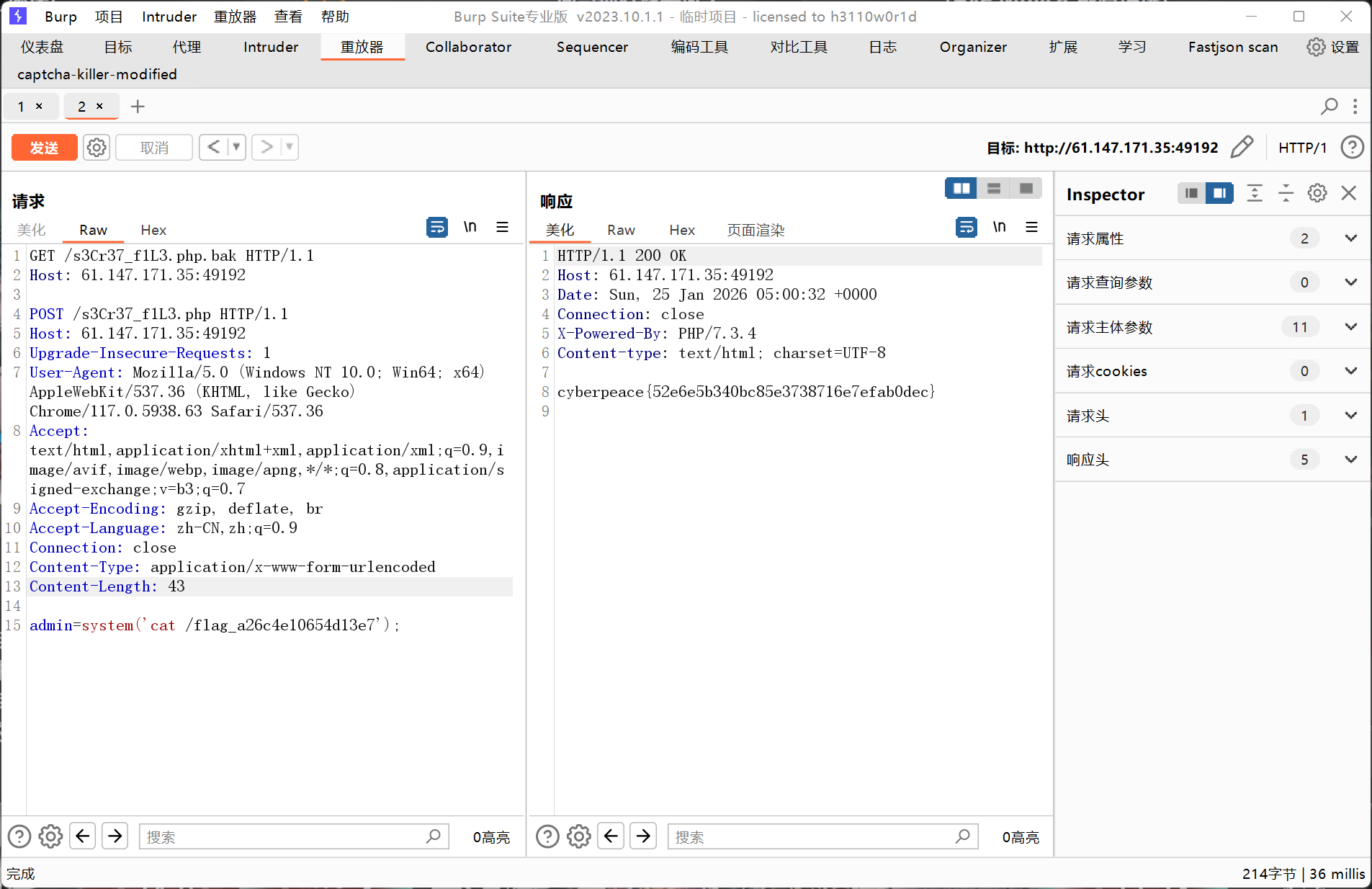Expand 请求主体参数 section
1372x889 pixels.
point(1351,327)
